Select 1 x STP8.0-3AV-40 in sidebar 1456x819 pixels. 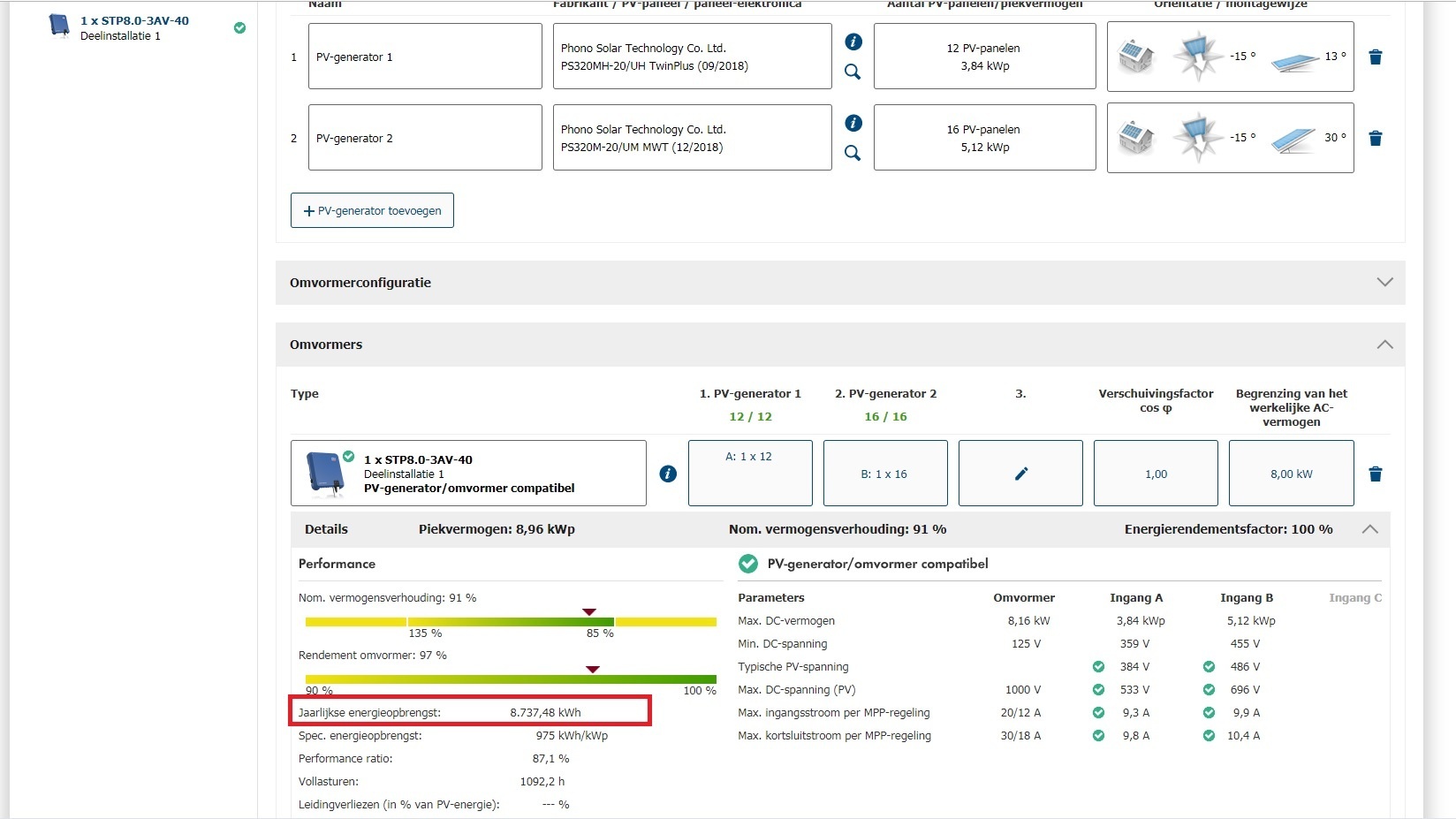tap(134, 21)
